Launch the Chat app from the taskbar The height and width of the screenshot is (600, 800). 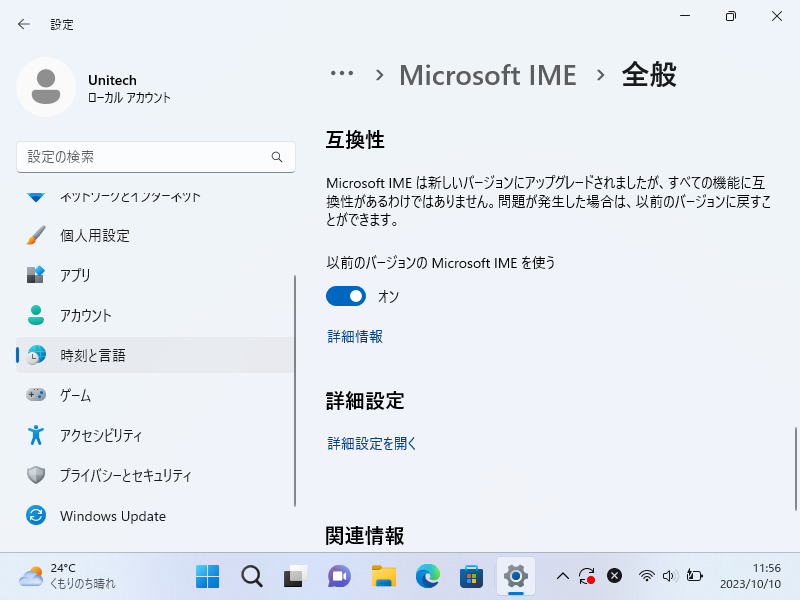pyautogui.click(x=339, y=577)
